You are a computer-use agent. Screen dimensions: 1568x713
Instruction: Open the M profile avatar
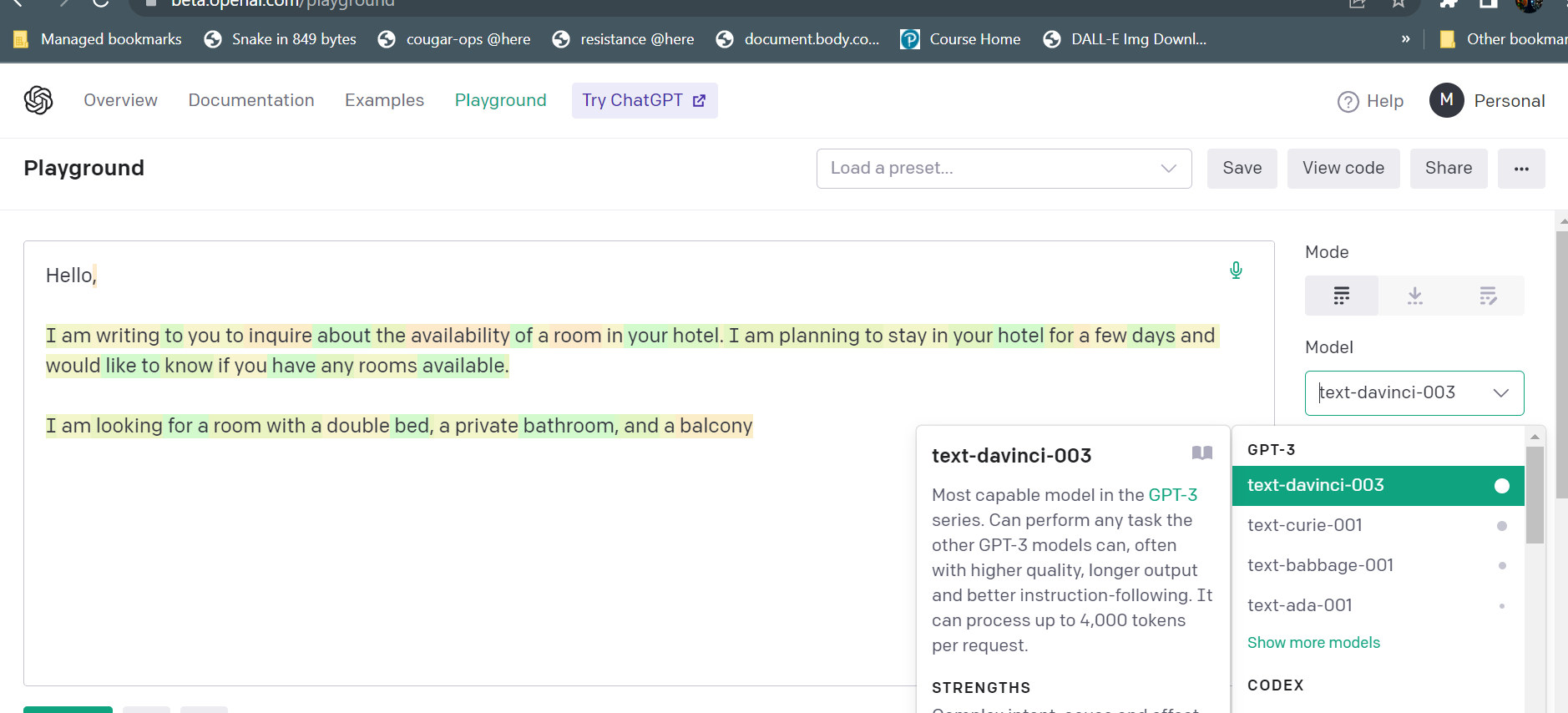[x=1447, y=100]
